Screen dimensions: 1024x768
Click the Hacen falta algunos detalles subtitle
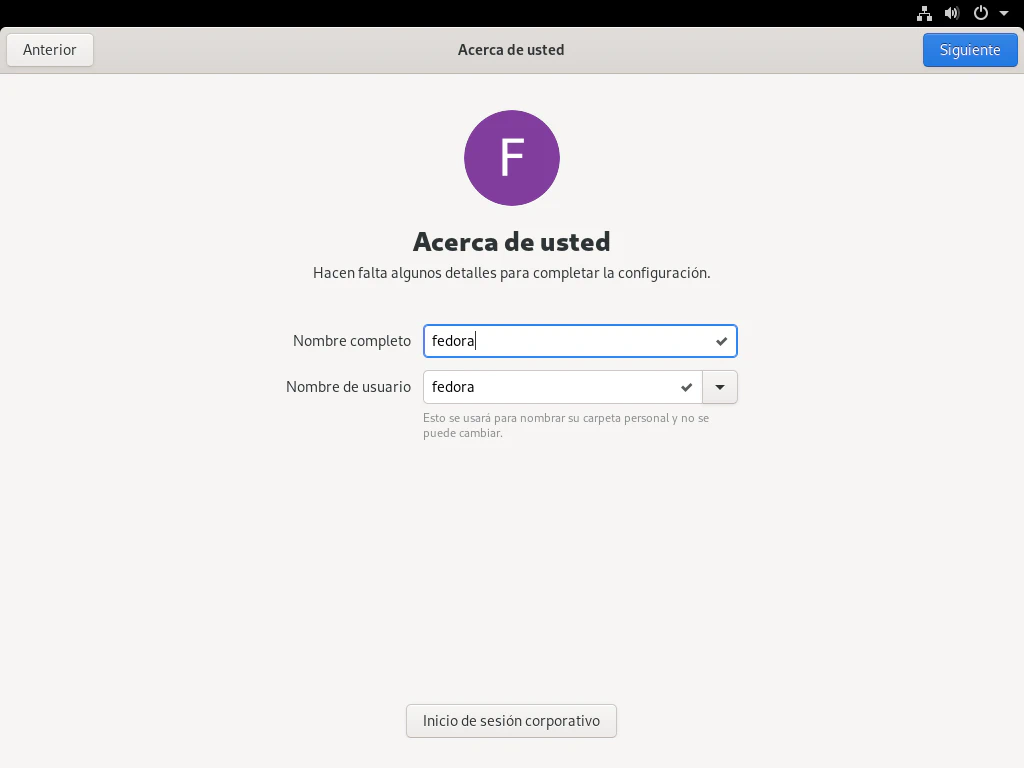511,273
